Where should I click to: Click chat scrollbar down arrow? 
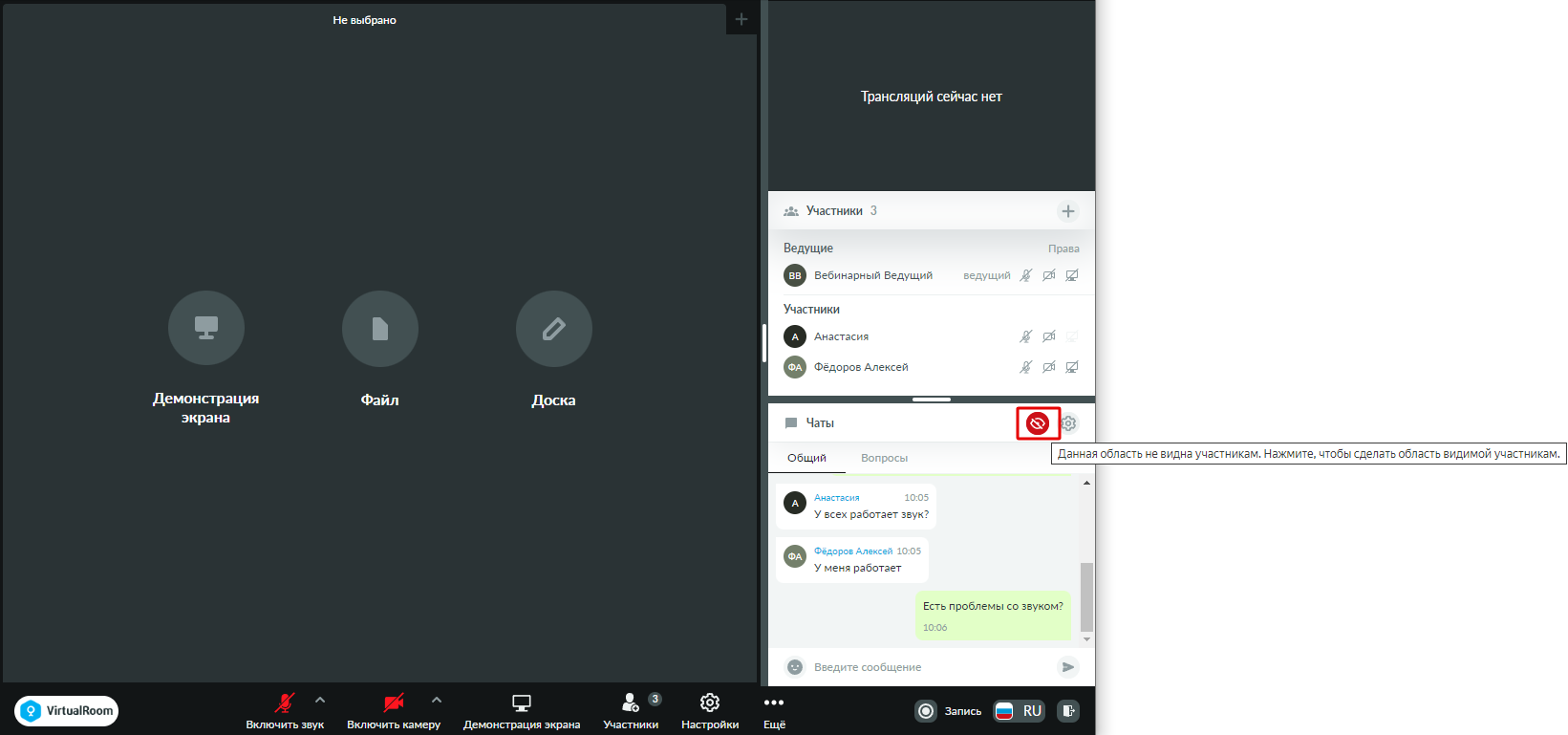(x=1086, y=639)
